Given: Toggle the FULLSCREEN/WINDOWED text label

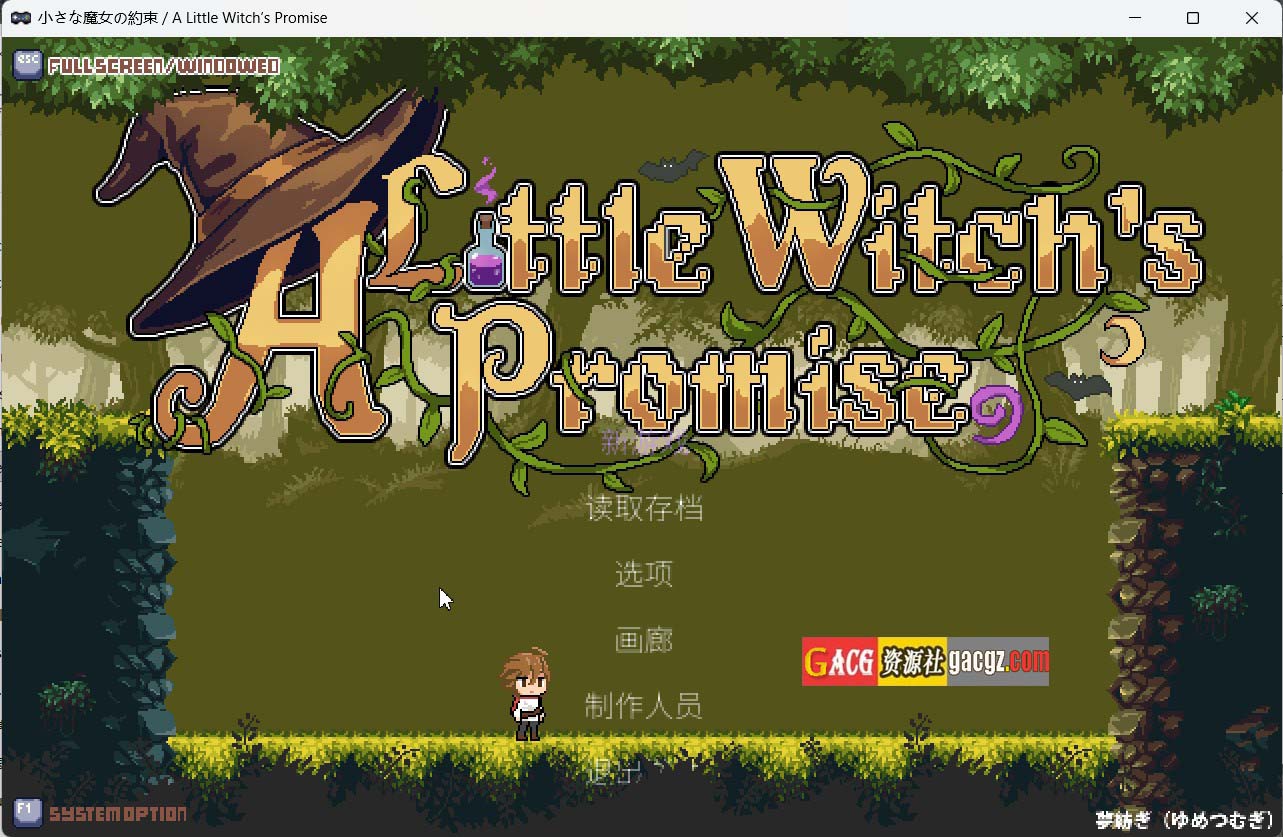Looking at the screenshot, I should [x=164, y=66].
